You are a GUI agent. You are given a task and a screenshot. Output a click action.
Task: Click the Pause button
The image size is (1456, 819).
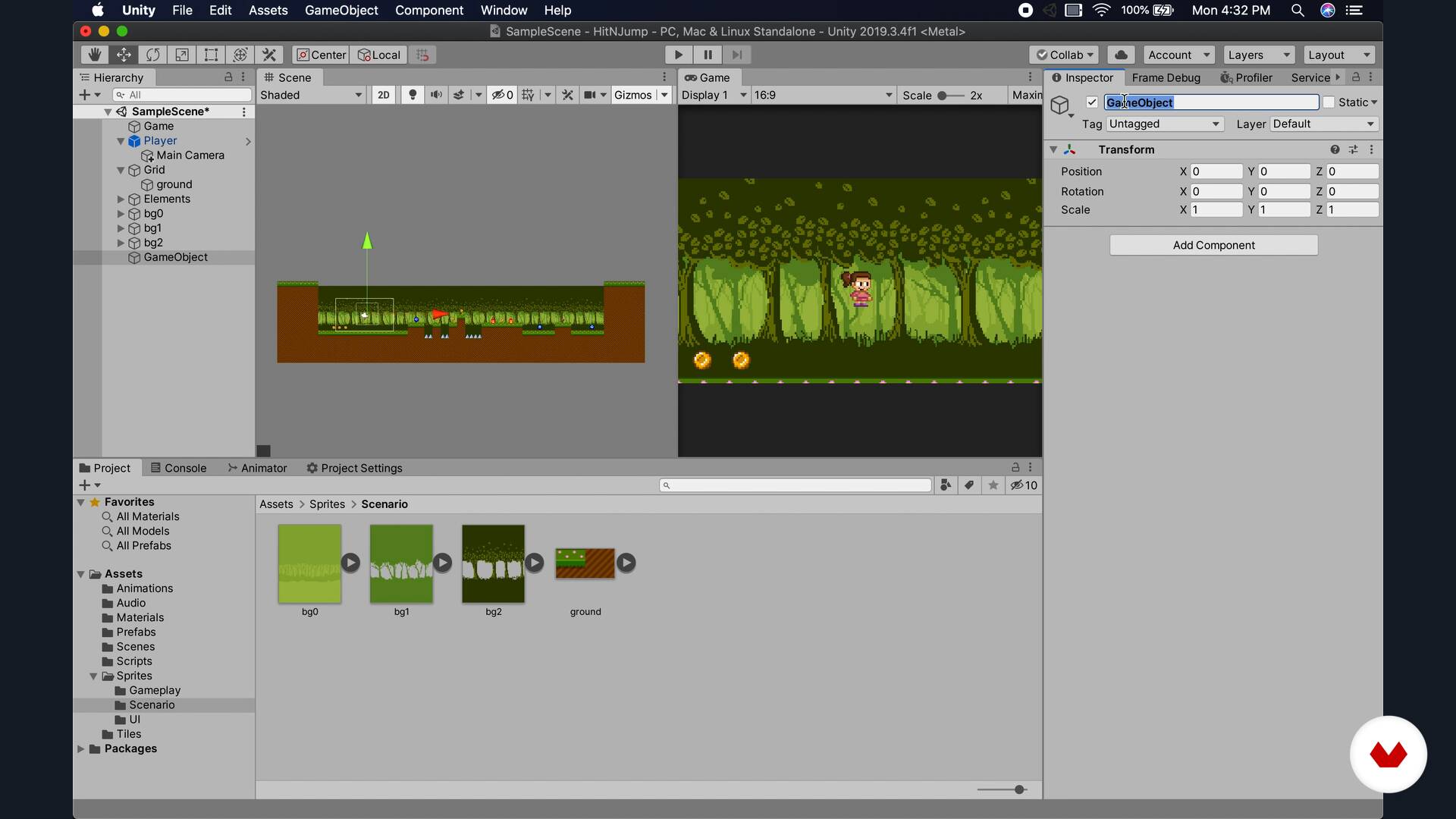pos(708,55)
